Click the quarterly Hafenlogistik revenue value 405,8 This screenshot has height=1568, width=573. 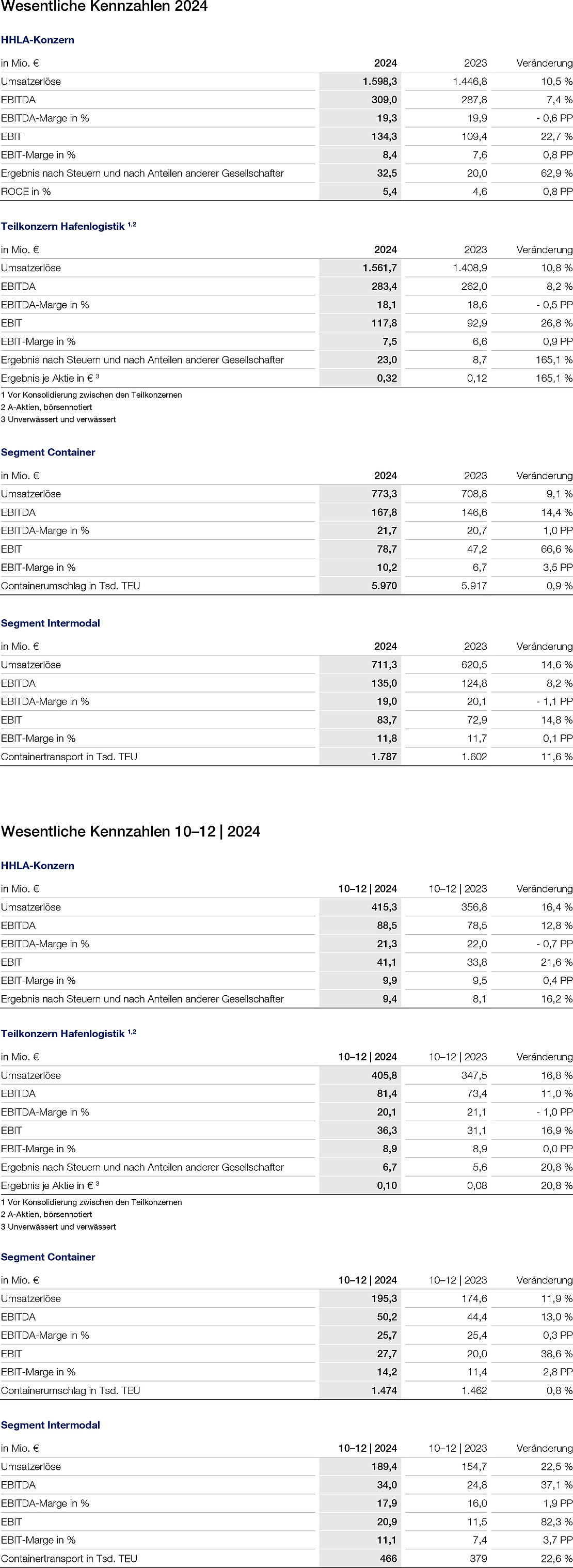[385, 1076]
